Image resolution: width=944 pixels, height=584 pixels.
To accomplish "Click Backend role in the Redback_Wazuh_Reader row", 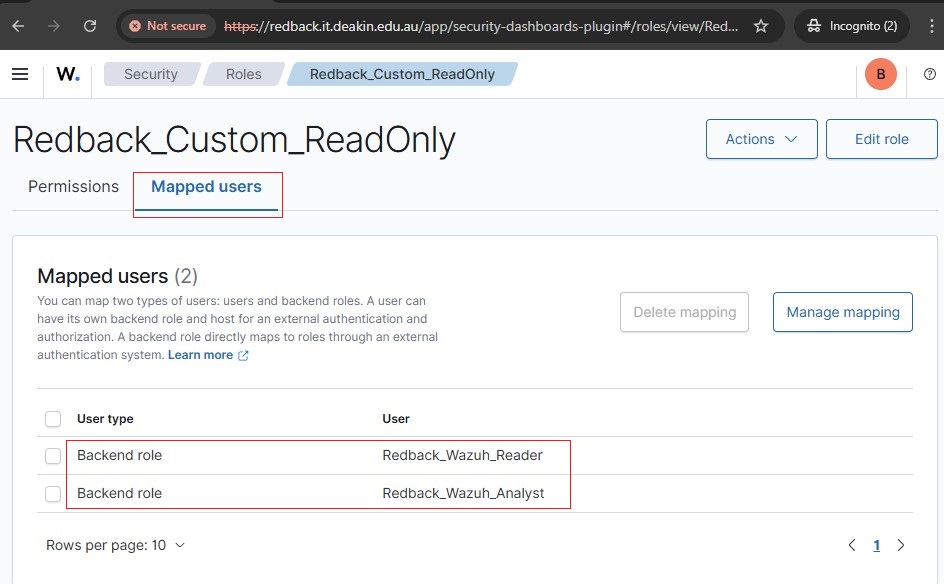I will (x=119, y=455).
